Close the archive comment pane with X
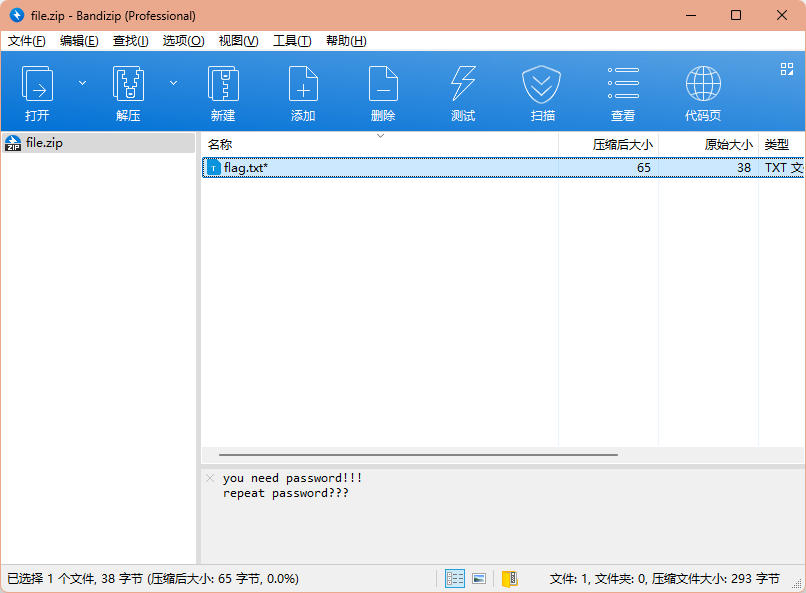This screenshot has width=806, height=593. 209,478
